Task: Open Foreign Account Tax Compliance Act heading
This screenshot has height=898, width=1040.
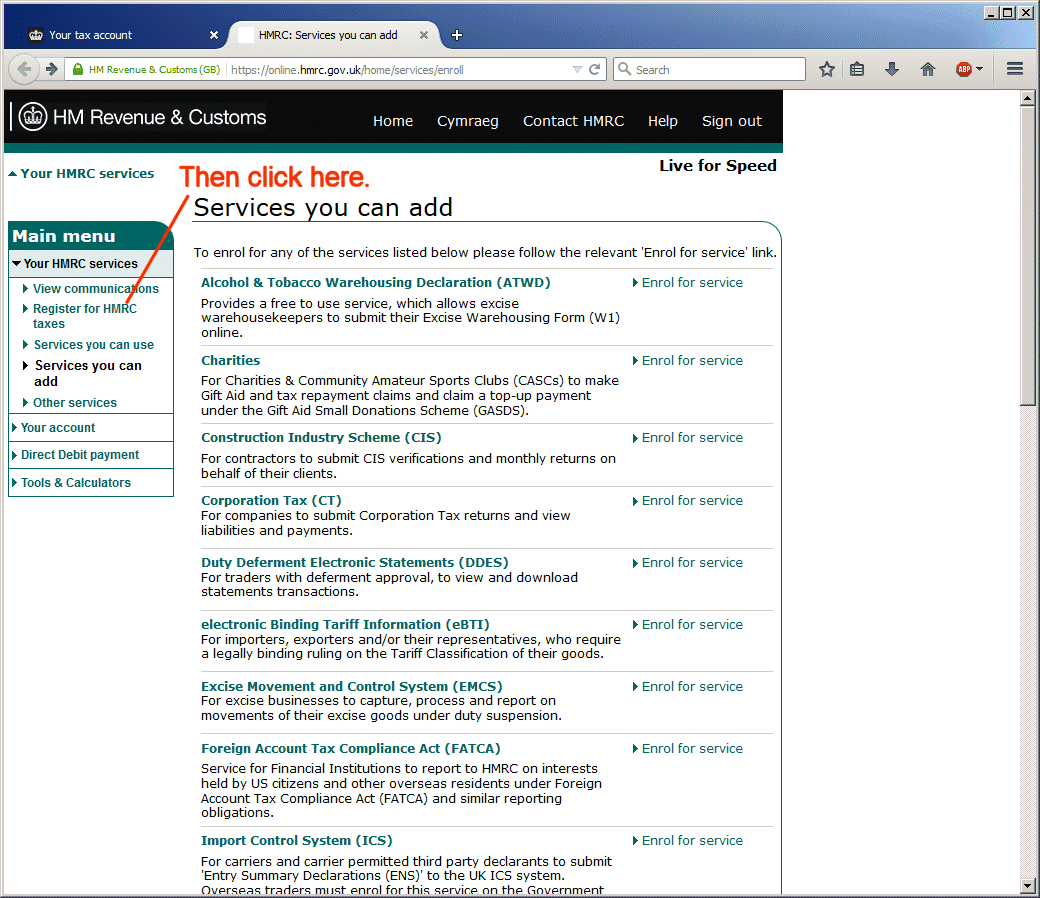Action: pyautogui.click(x=351, y=748)
